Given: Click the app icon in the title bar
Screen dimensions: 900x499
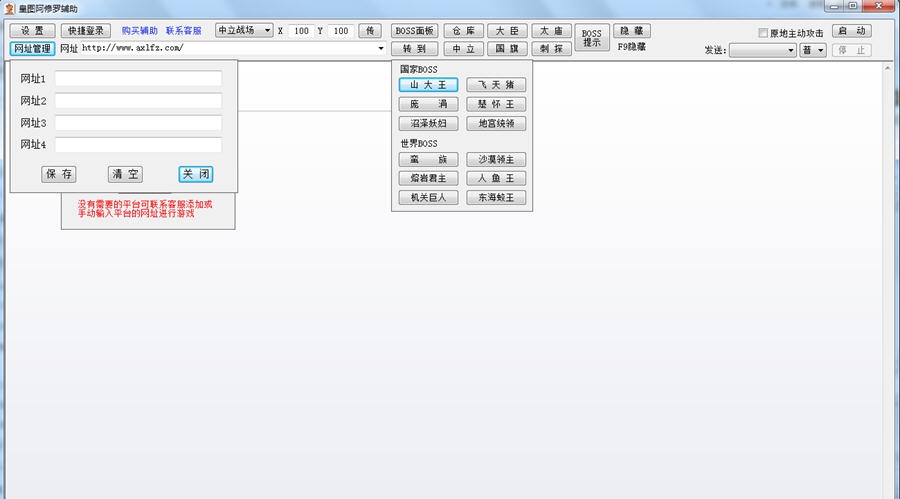Looking at the screenshot, I should 9,9.
